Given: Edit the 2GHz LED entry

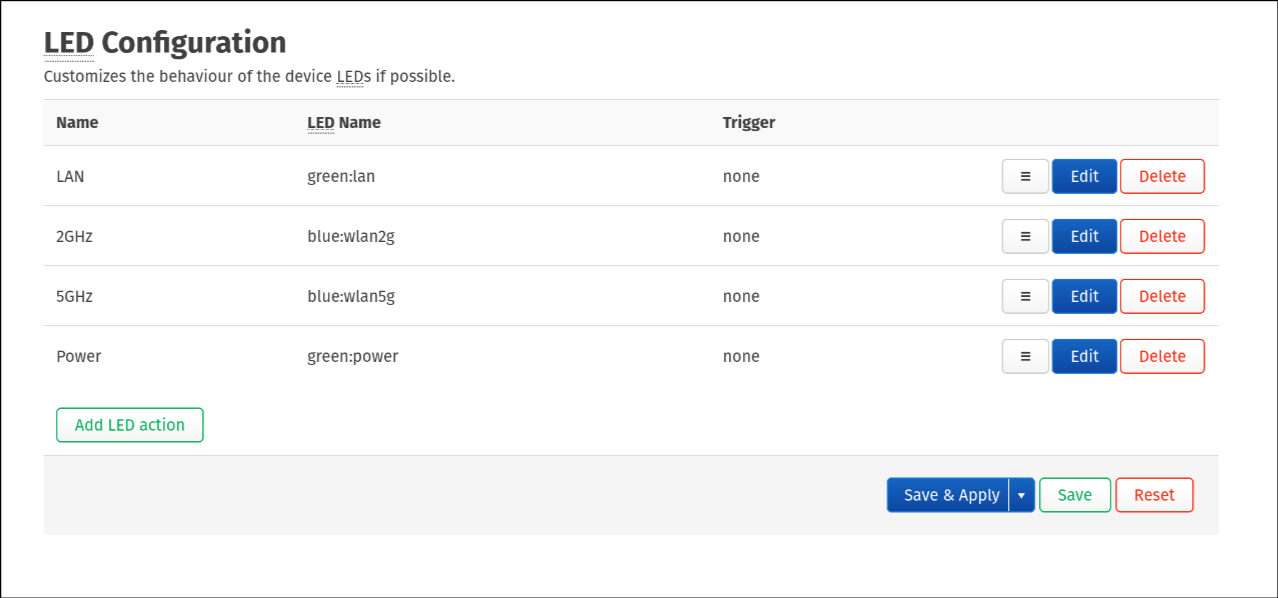Looking at the screenshot, I should click(1084, 236).
